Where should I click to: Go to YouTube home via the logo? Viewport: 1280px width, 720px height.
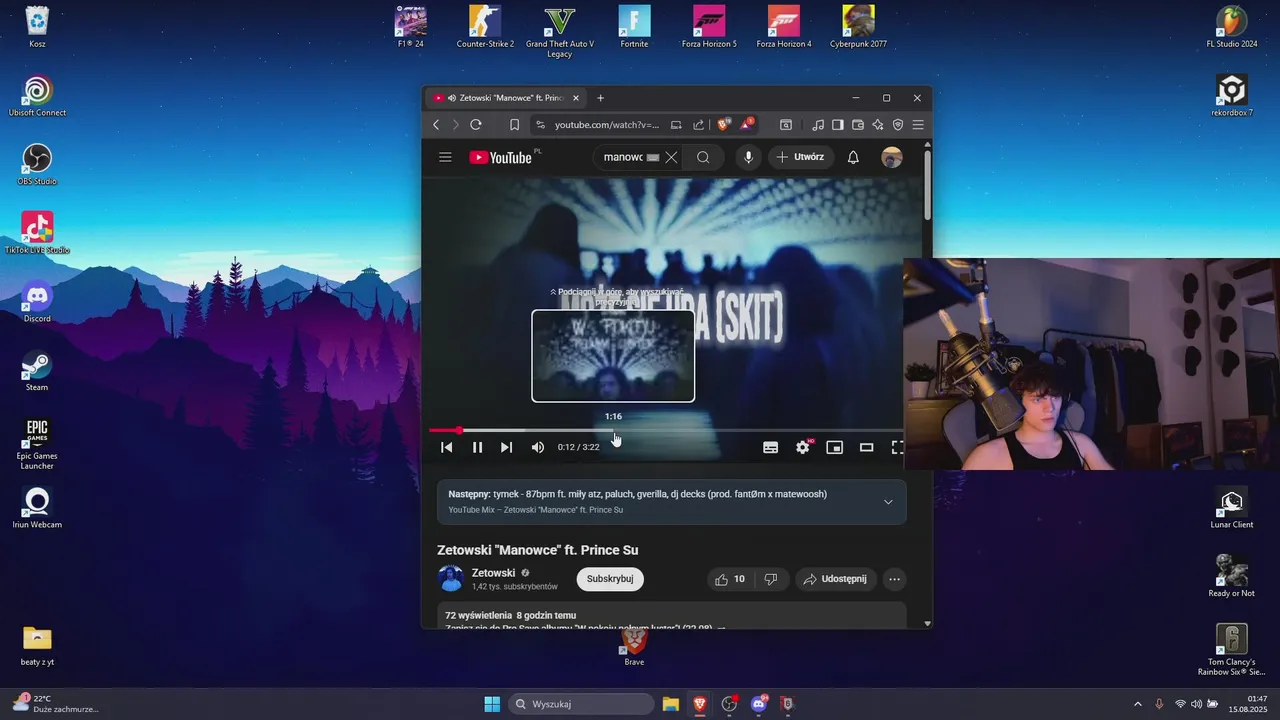(x=501, y=157)
